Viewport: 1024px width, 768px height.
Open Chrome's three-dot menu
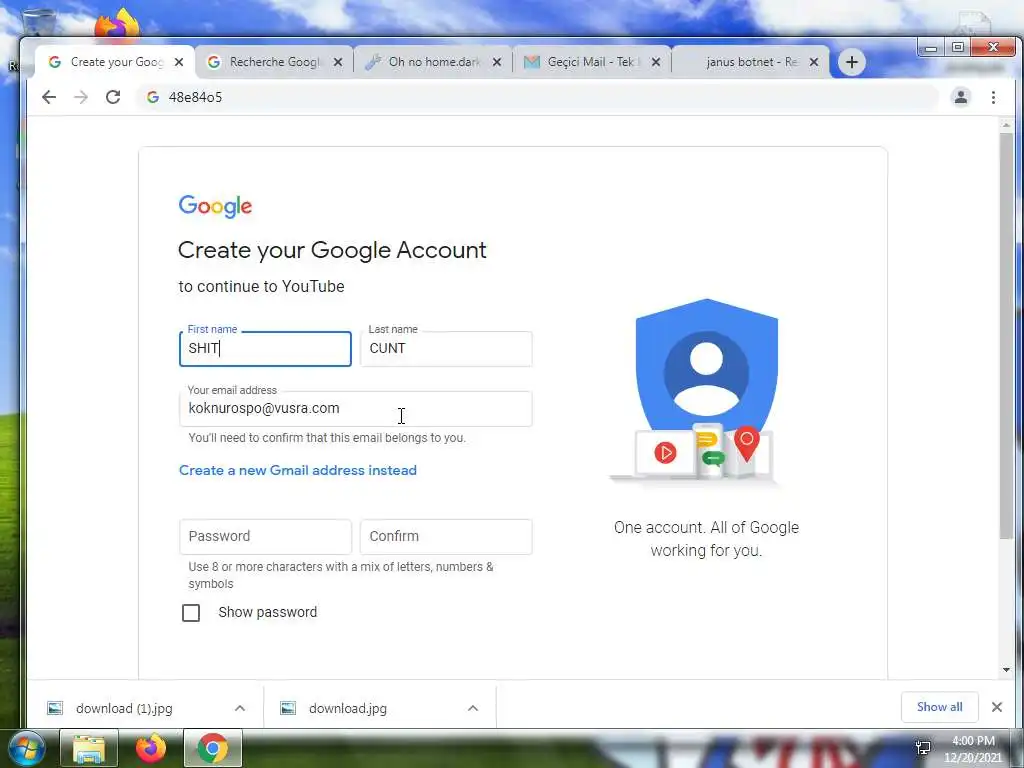click(993, 97)
